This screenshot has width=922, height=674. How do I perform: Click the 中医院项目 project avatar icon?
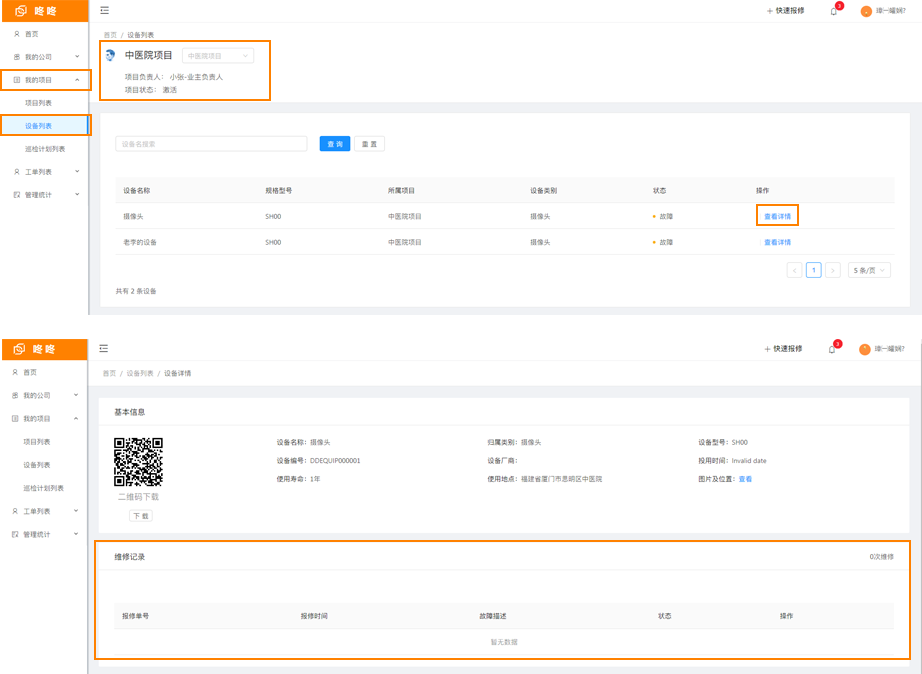110,56
